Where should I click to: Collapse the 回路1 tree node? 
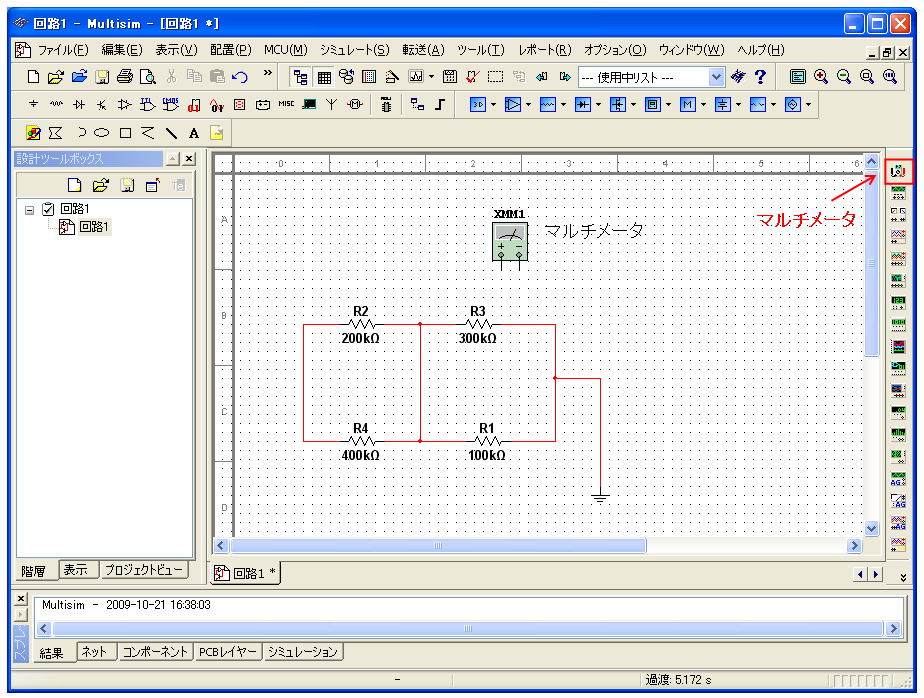30,210
